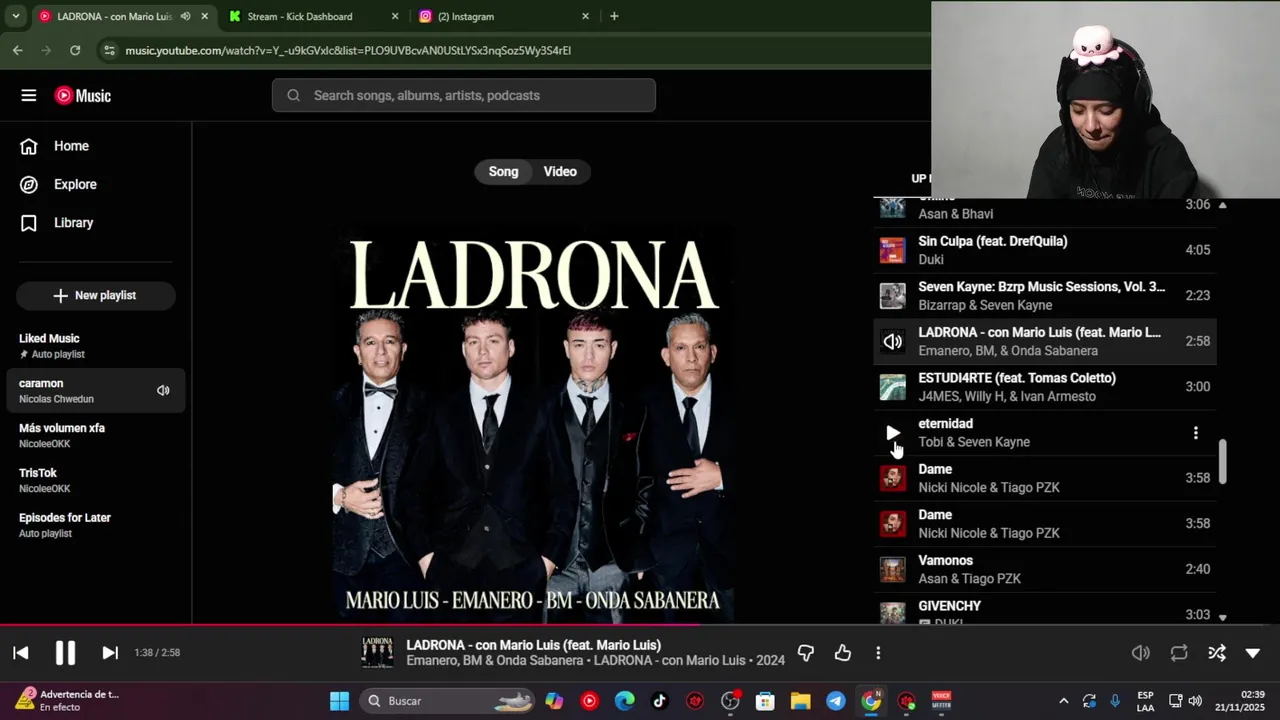Click the small LADRONA thumbnail in the player bar
Viewport: 1280px width, 720px height.
[x=377, y=653]
